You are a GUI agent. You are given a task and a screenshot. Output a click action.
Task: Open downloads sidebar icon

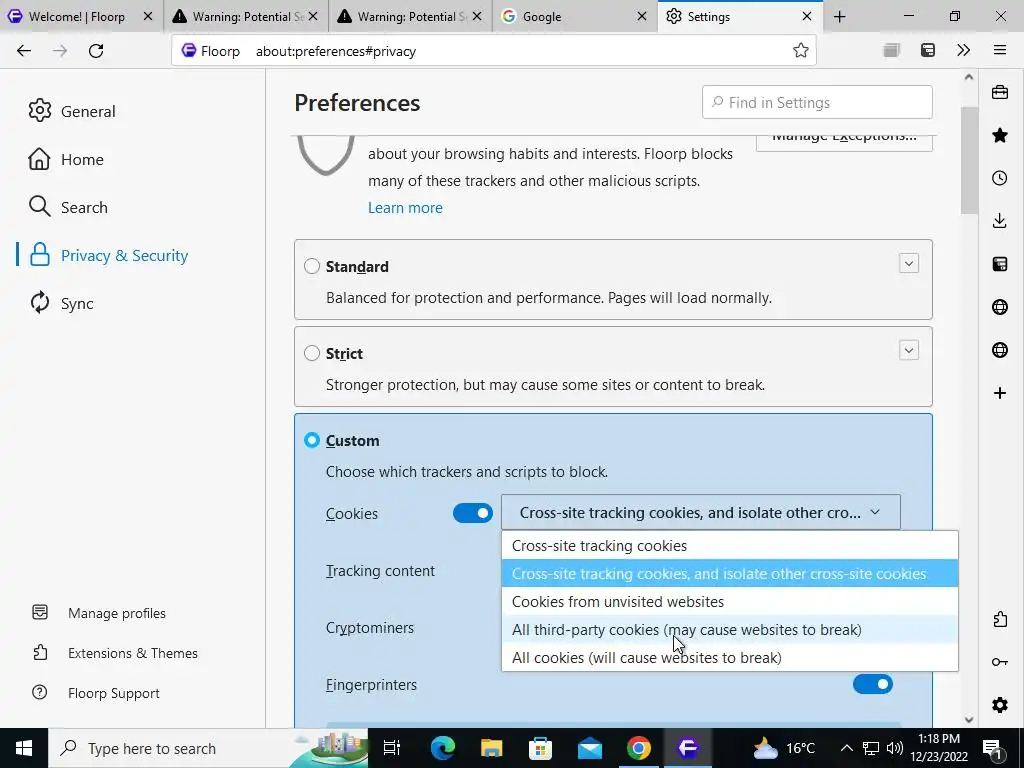pos(1000,221)
